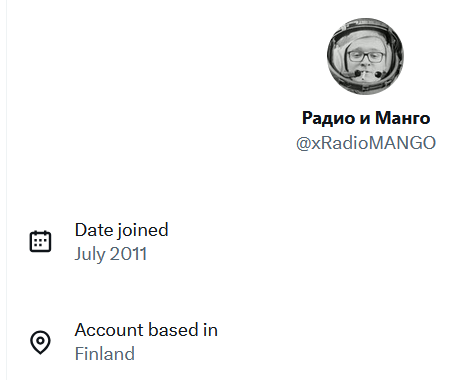This screenshot has height=380, width=467.
Task: Click the calendar icon beside Date joined
Action: coord(40,241)
